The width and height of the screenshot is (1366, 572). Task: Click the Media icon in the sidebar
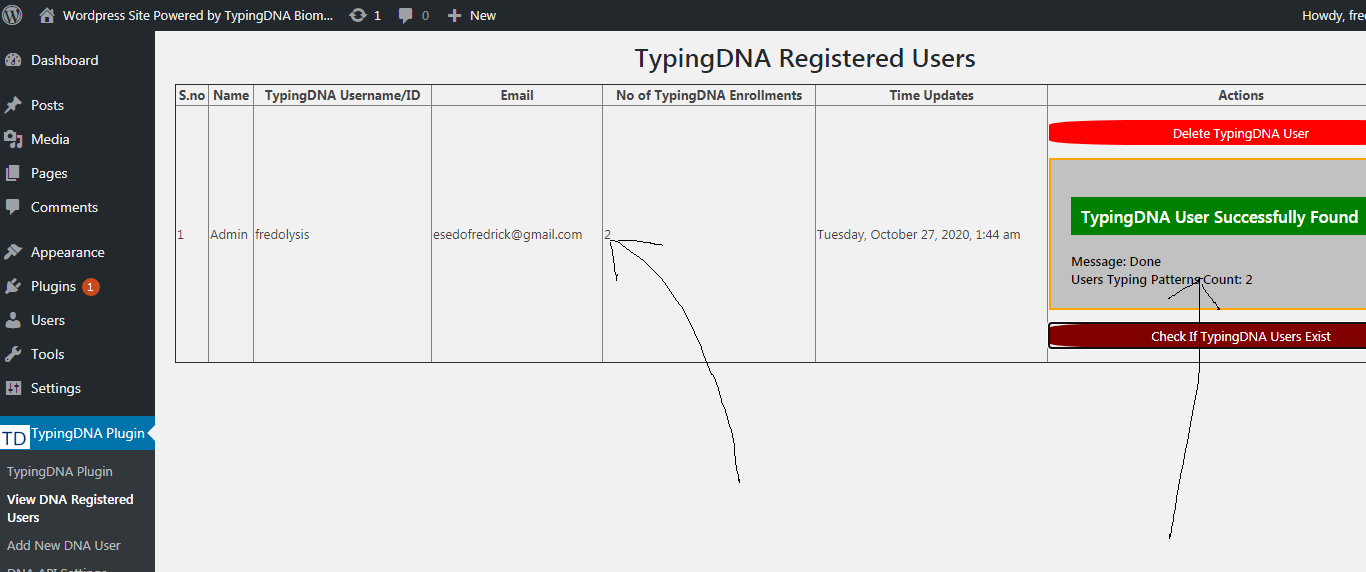pos(13,139)
